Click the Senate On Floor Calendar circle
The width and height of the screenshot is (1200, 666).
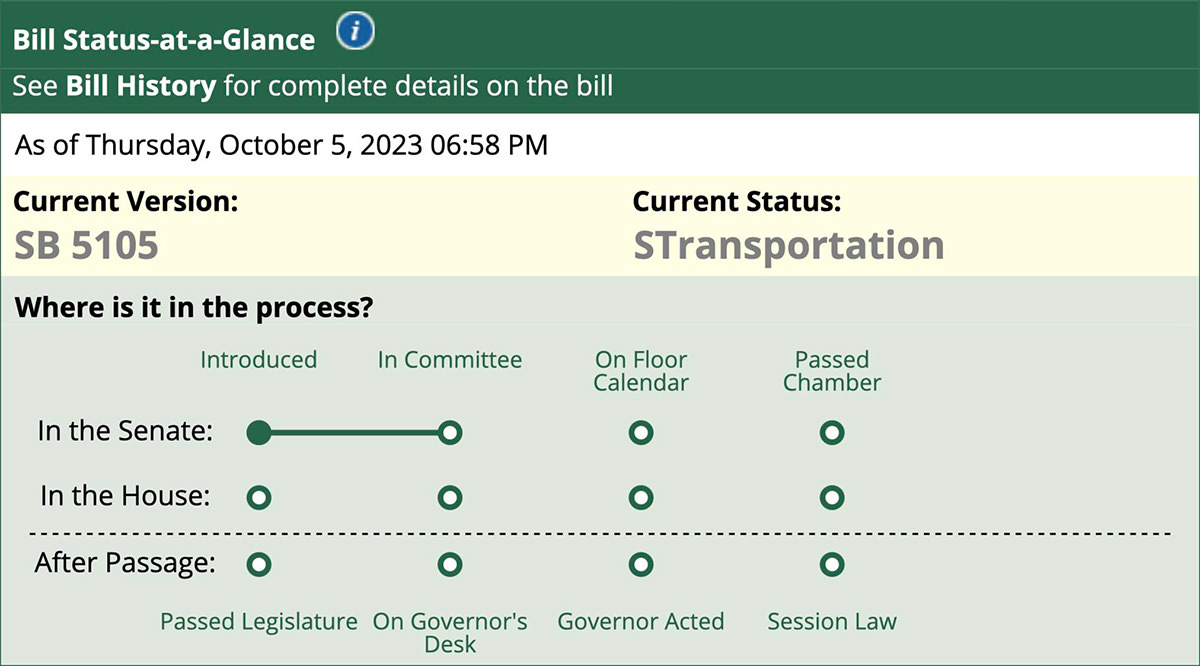[x=641, y=433]
